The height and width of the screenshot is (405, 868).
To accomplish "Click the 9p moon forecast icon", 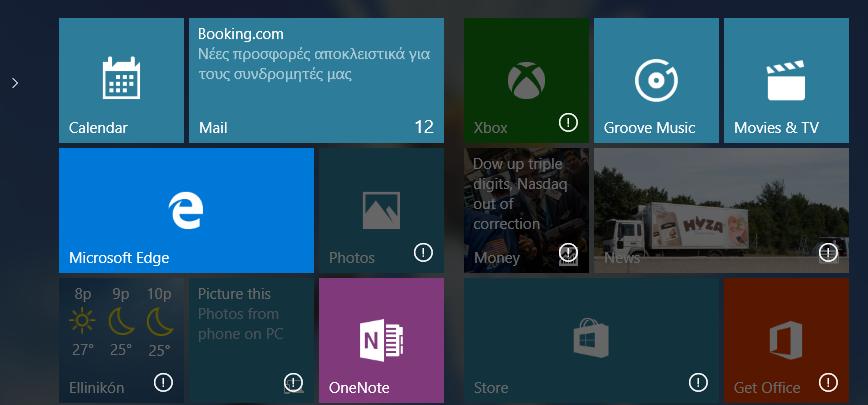I will tap(121, 321).
